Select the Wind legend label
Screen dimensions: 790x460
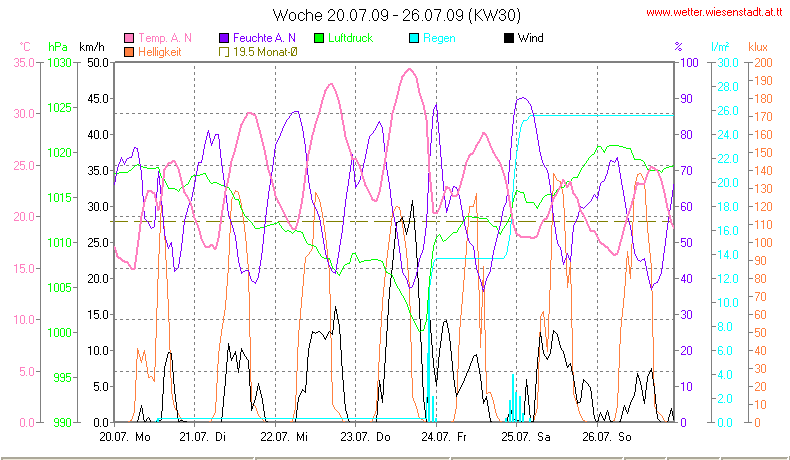tap(531, 38)
